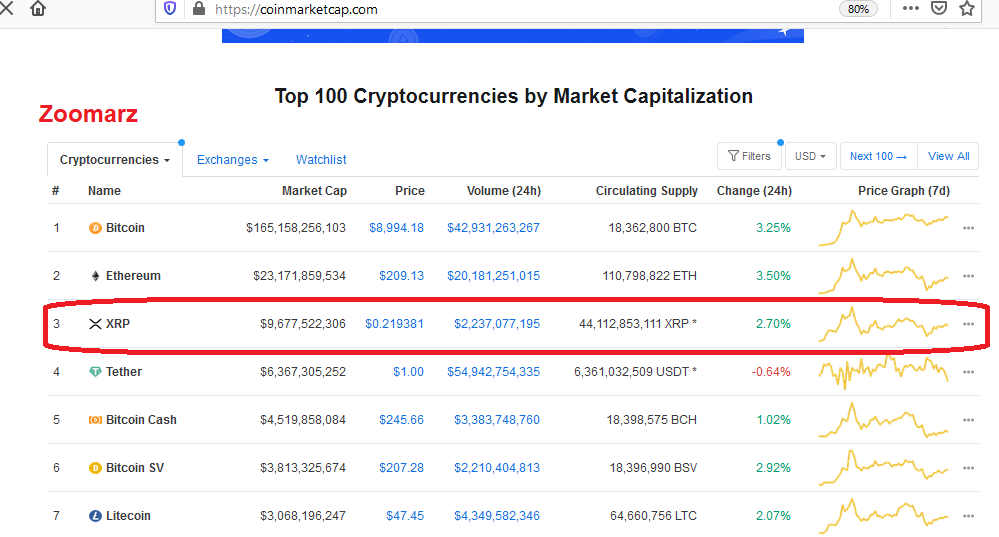Open the XRP name link
The width and height of the screenshot is (999, 537).
[x=118, y=324]
